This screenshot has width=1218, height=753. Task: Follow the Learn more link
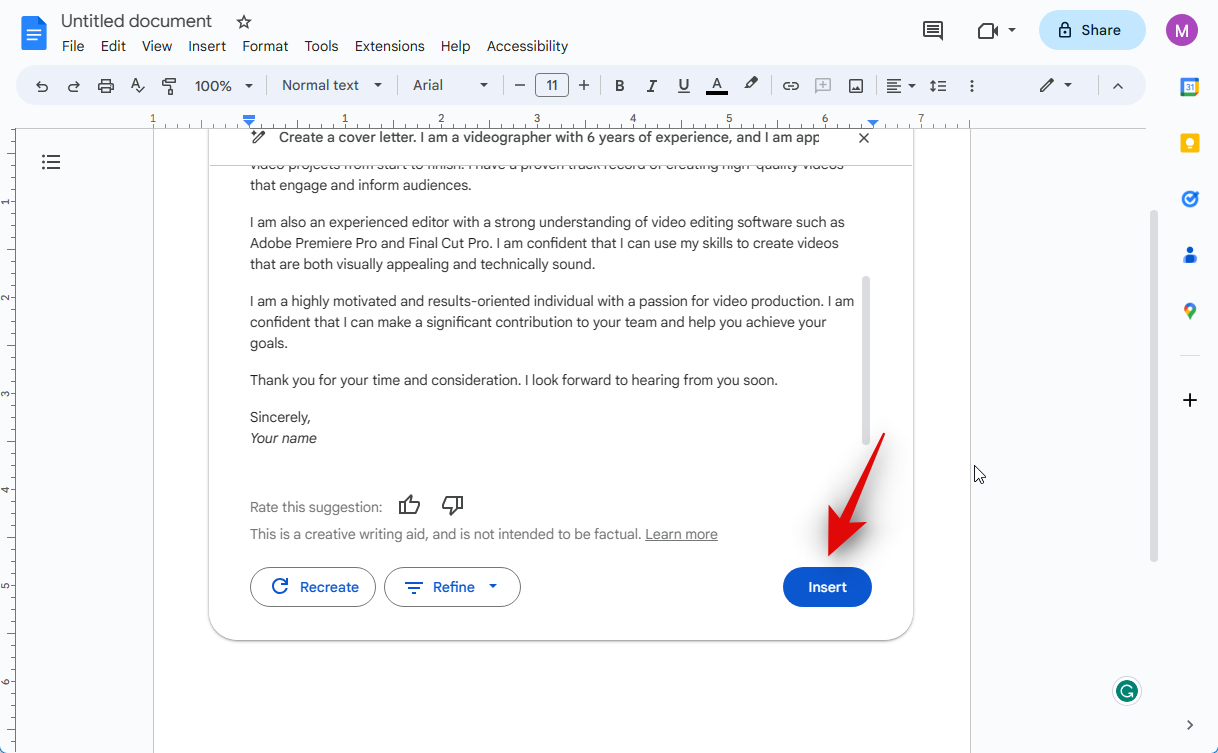point(681,534)
